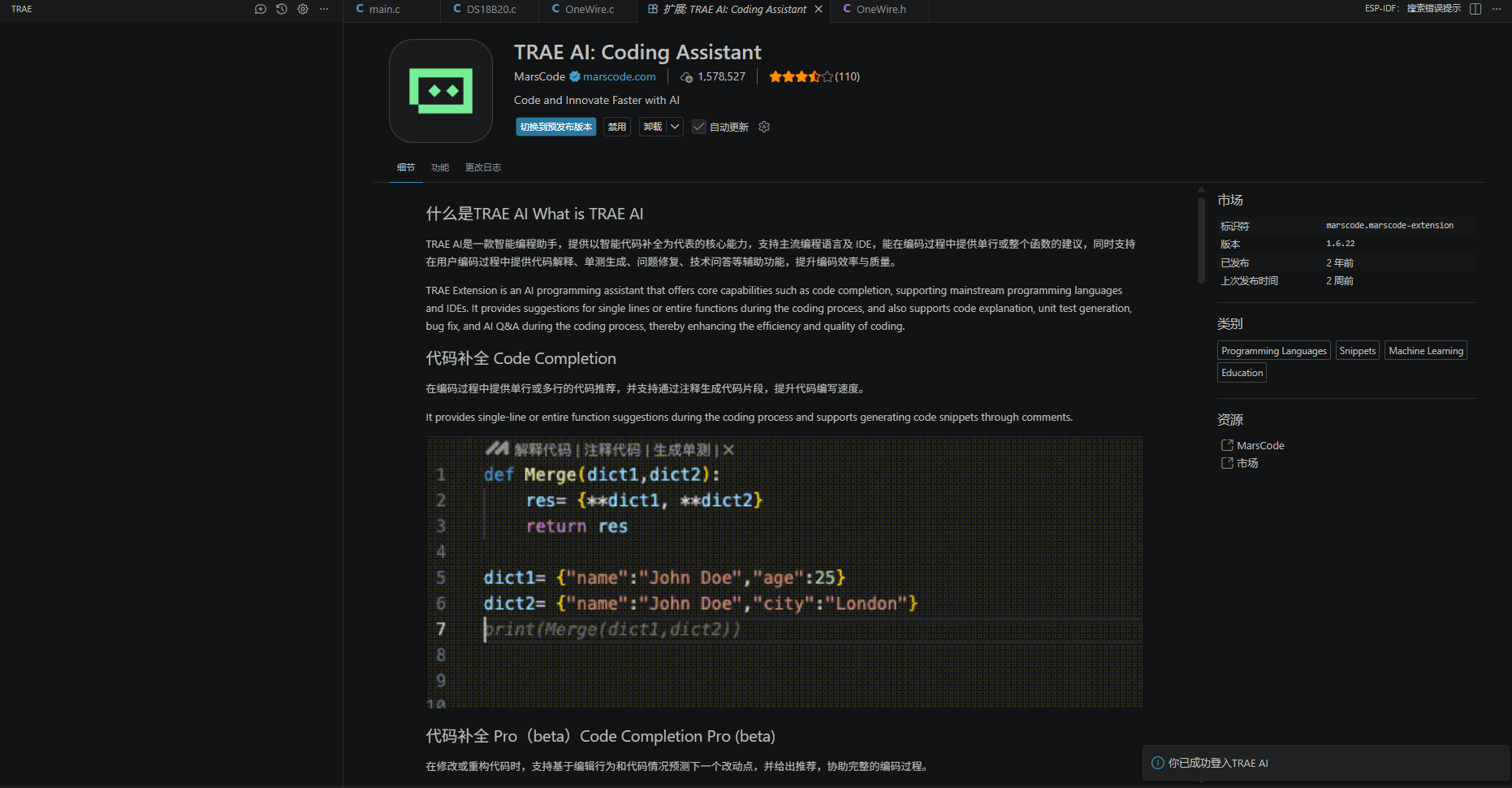The image size is (1512, 788).
Task: Open TRAE chat history icon
Action: click(282, 9)
